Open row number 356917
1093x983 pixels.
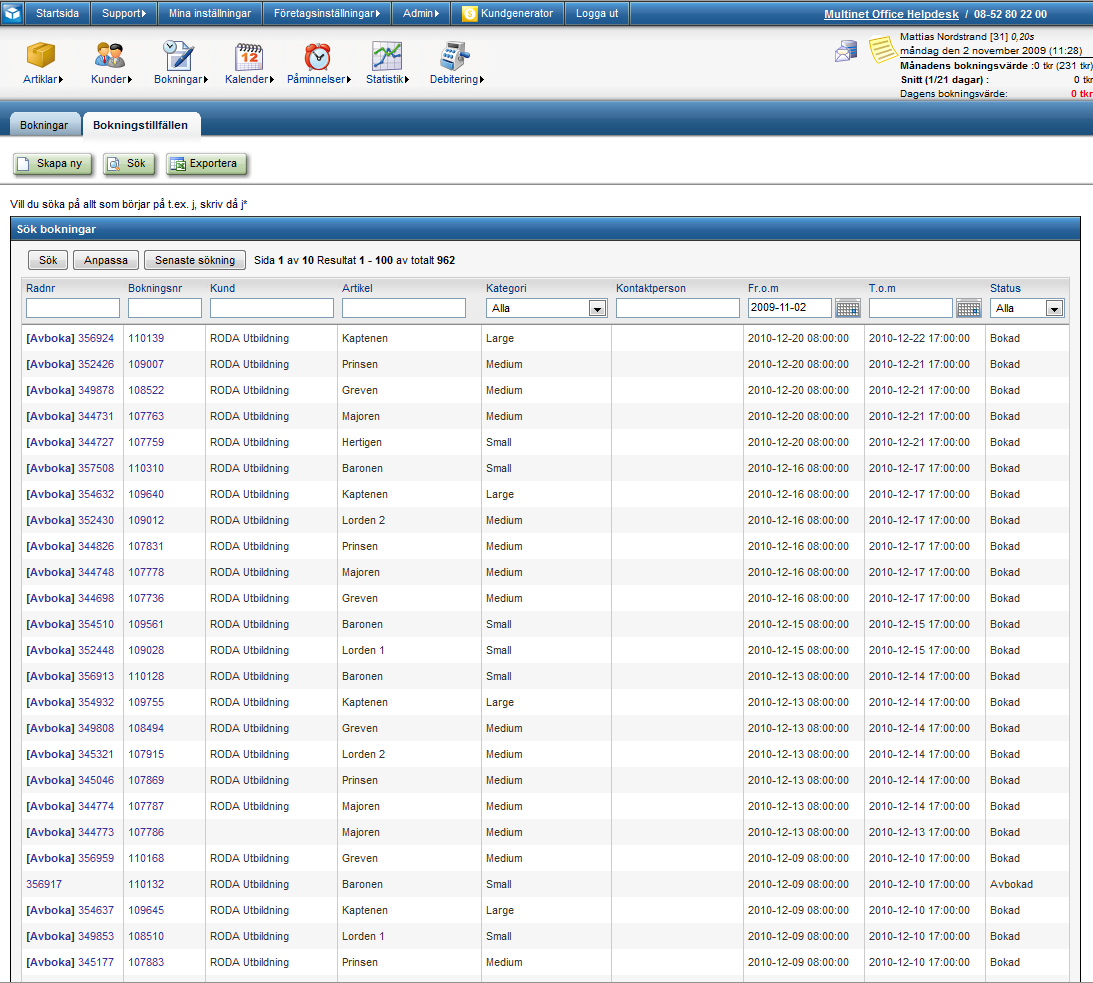pyautogui.click(x=44, y=884)
